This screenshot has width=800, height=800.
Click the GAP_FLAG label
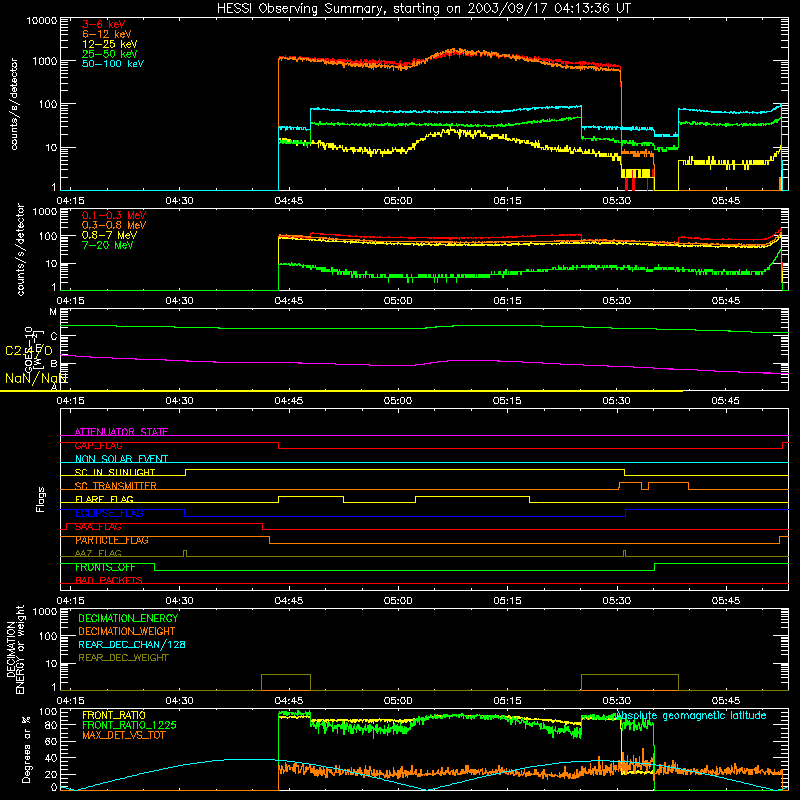point(98,445)
